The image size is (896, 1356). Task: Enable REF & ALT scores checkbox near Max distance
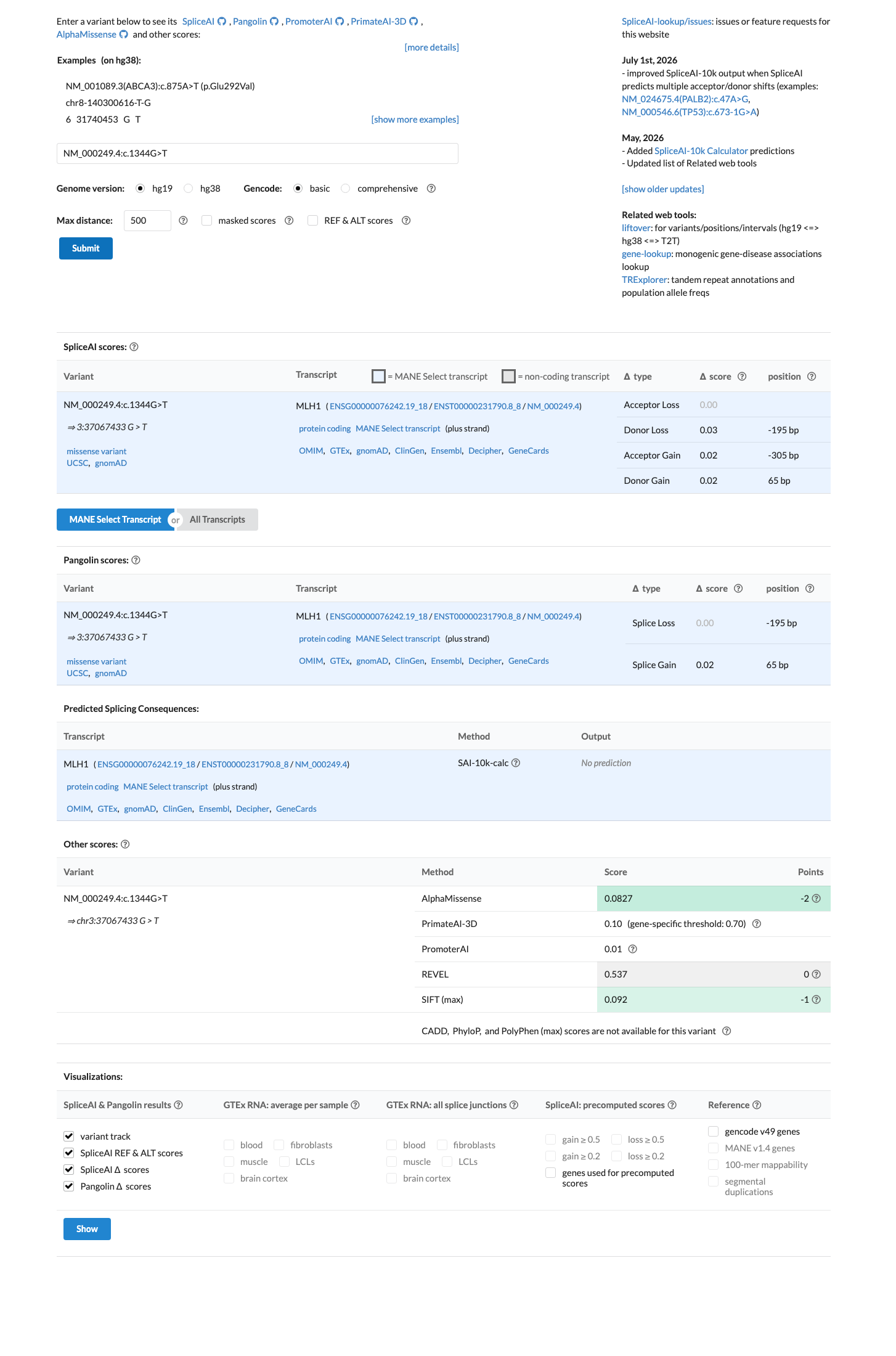(x=312, y=221)
